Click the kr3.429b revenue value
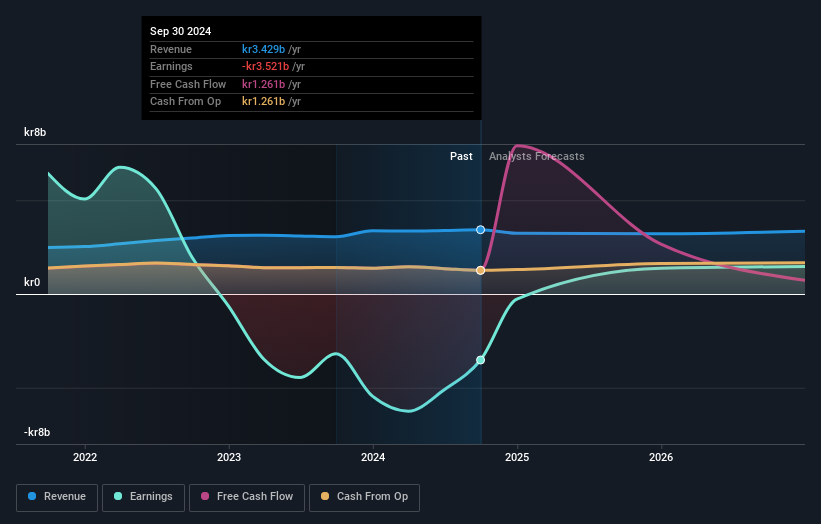 point(263,49)
